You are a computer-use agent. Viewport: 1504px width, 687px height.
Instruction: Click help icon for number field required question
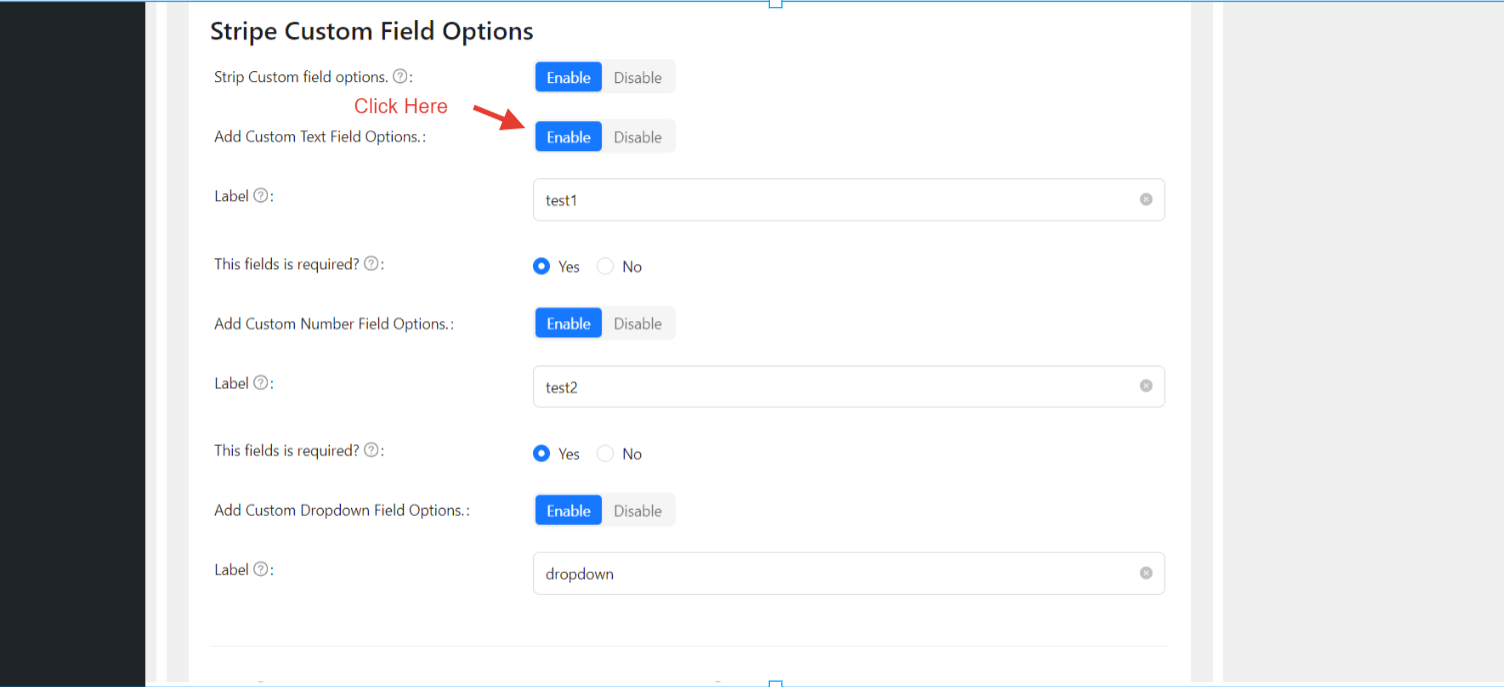point(371,451)
